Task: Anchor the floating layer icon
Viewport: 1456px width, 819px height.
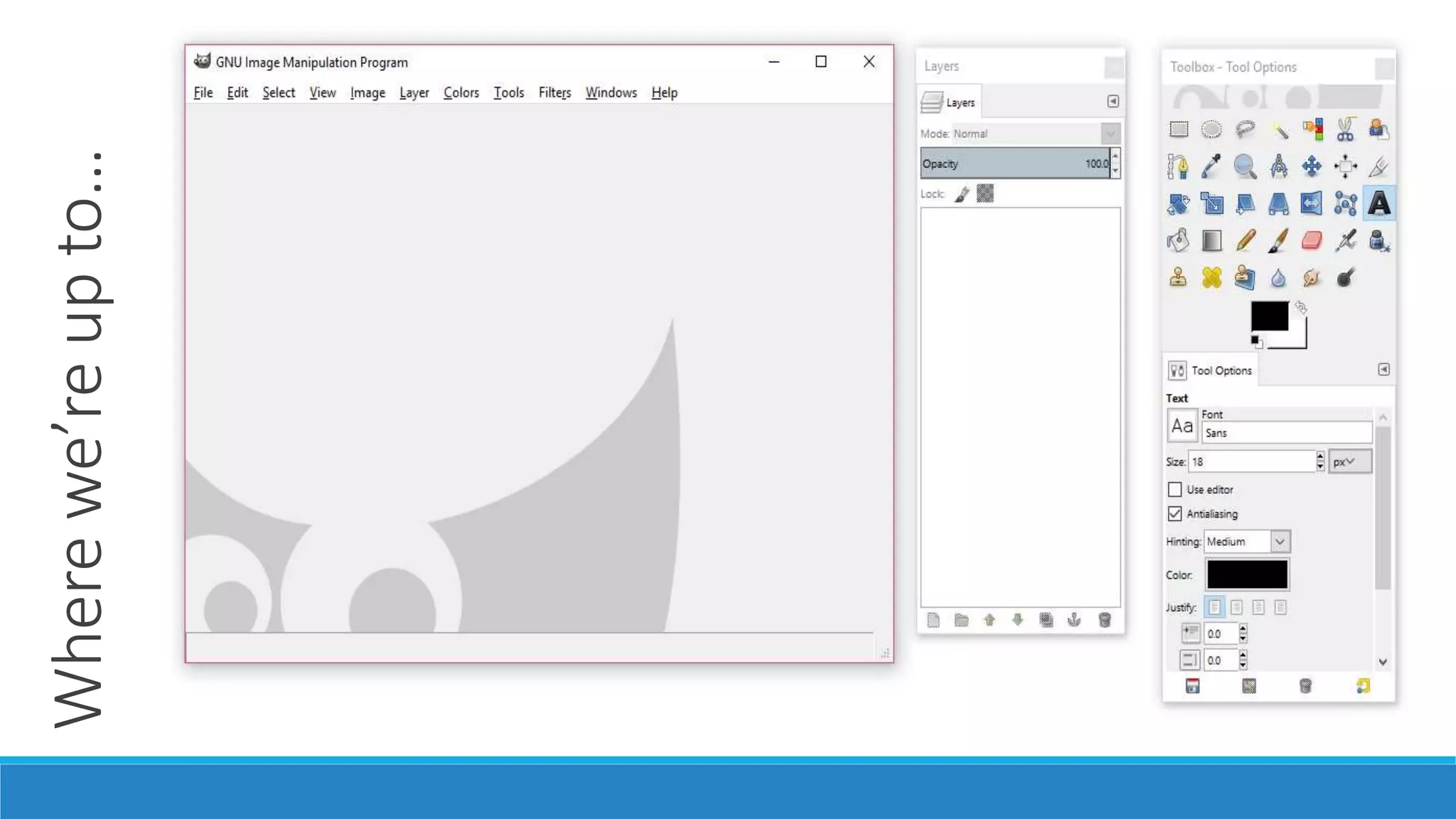Action: [x=1074, y=620]
